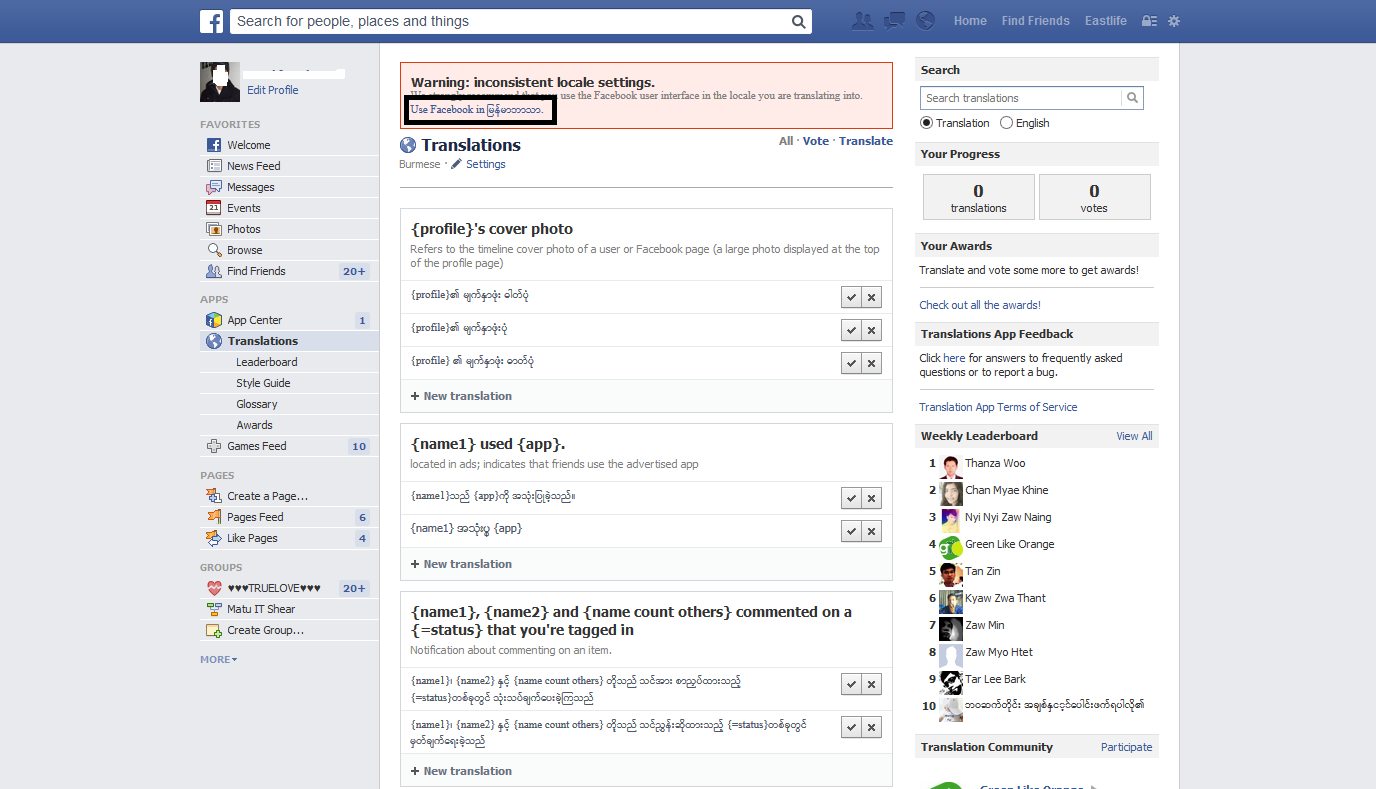Click the user profile picture thumbnail

pyautogui.click(x=220, y=82)
